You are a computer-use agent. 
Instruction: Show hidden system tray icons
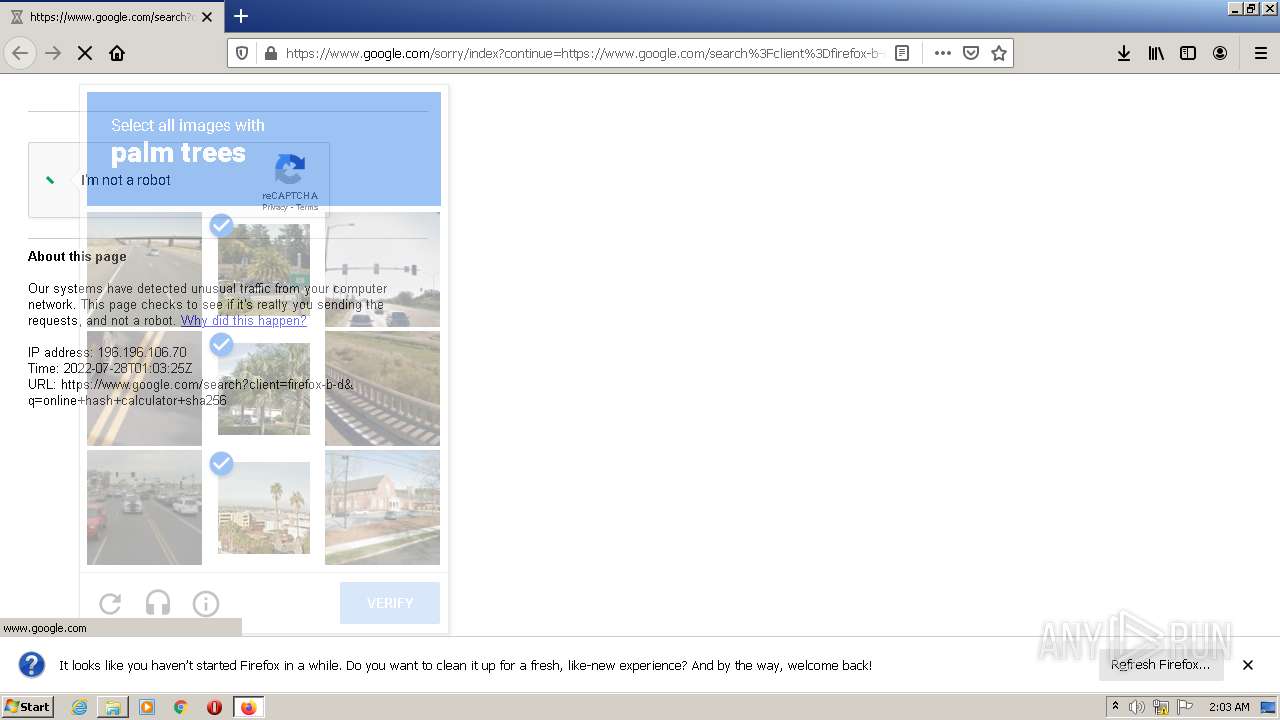pyautogui.click(x=1115, y=707)
